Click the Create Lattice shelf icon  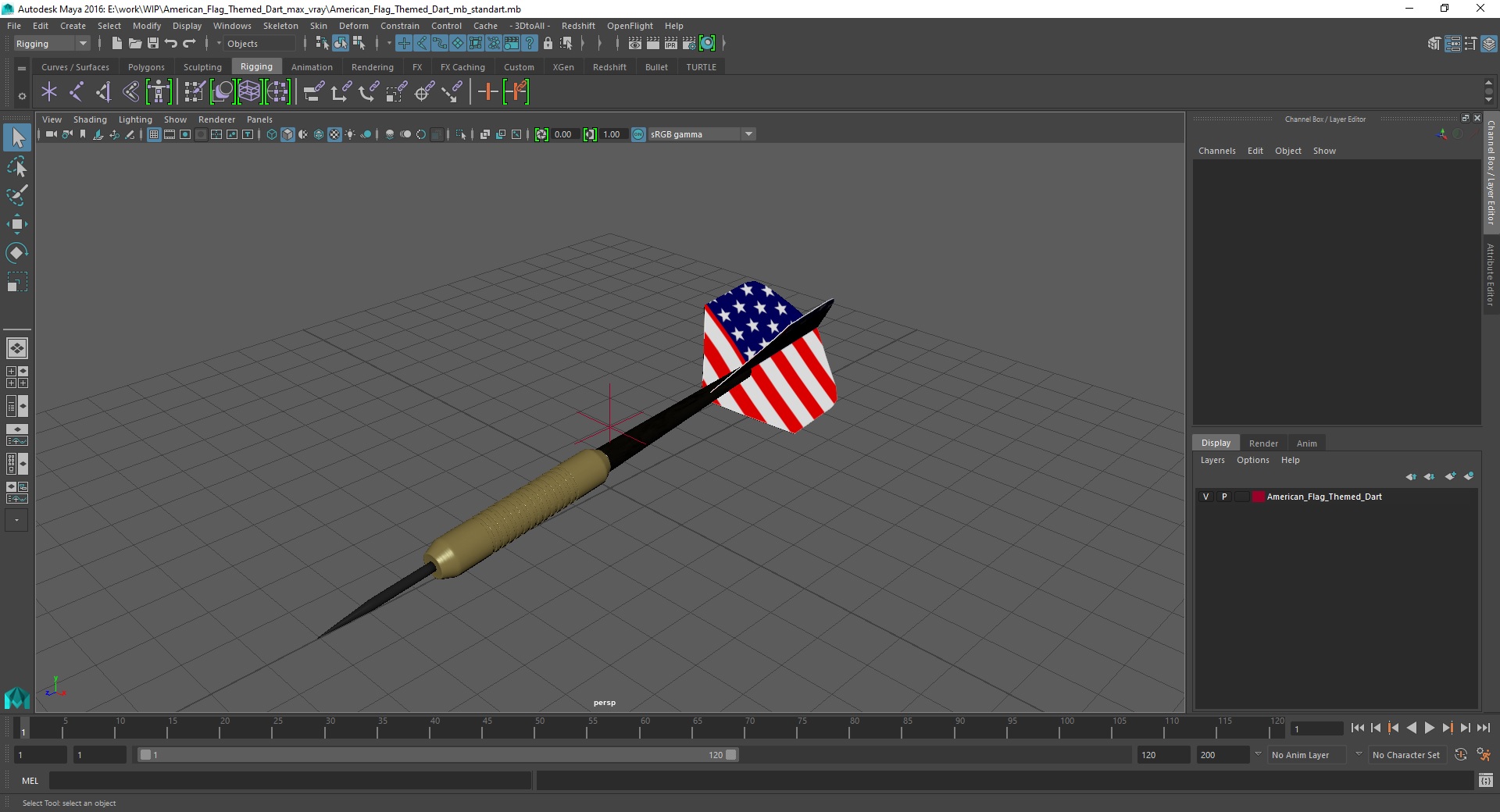249,92
